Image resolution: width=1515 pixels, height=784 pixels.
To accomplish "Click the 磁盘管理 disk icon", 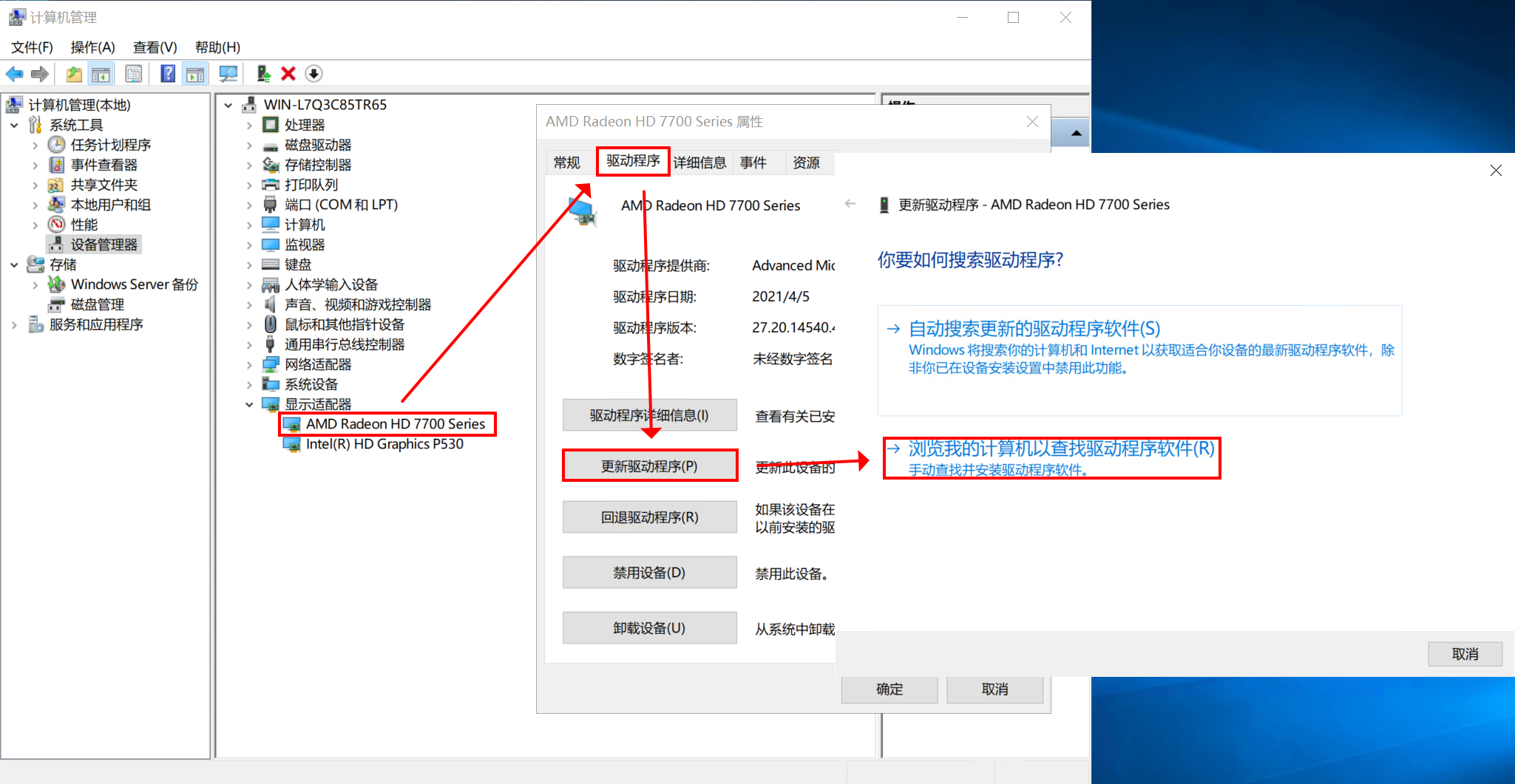I will (x=56, y=304).
